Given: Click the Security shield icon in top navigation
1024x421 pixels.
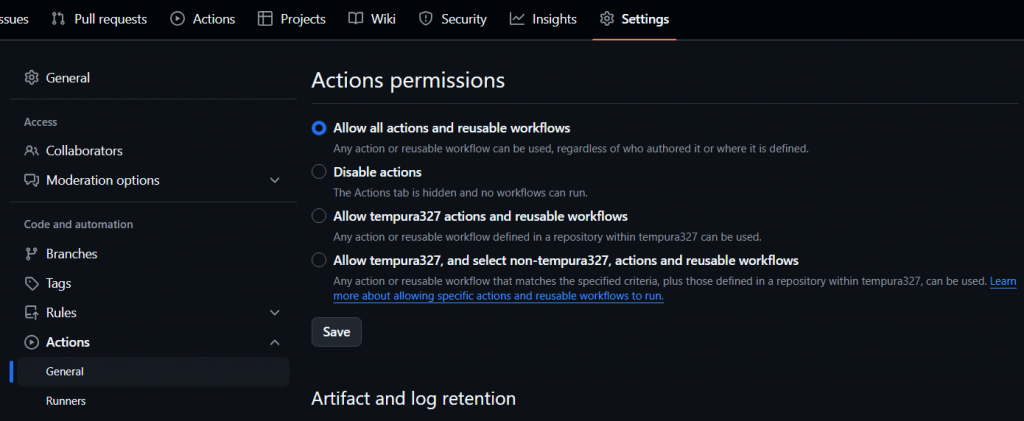Looking at the screenshot, I should (426, 19).
